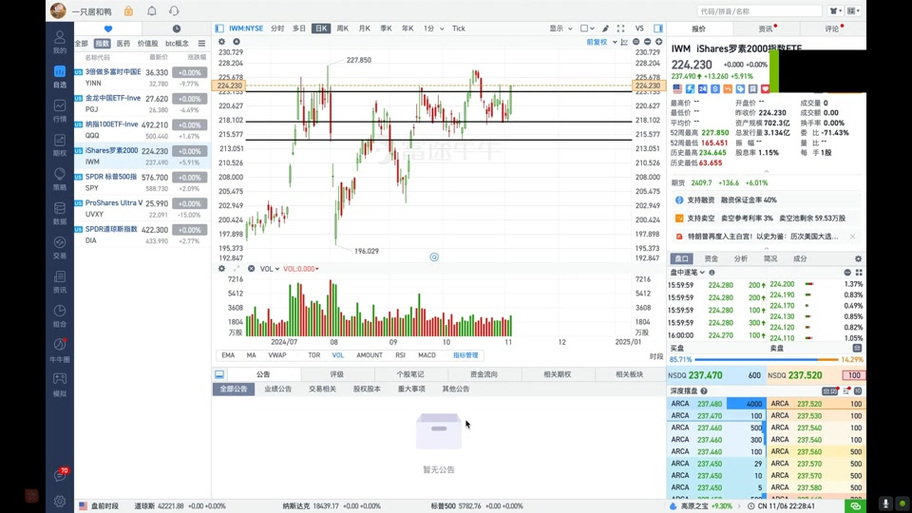Screen dimensions: 912x513
Task: Open the 交易 trade sidebar icon
Action: point(59,247)
